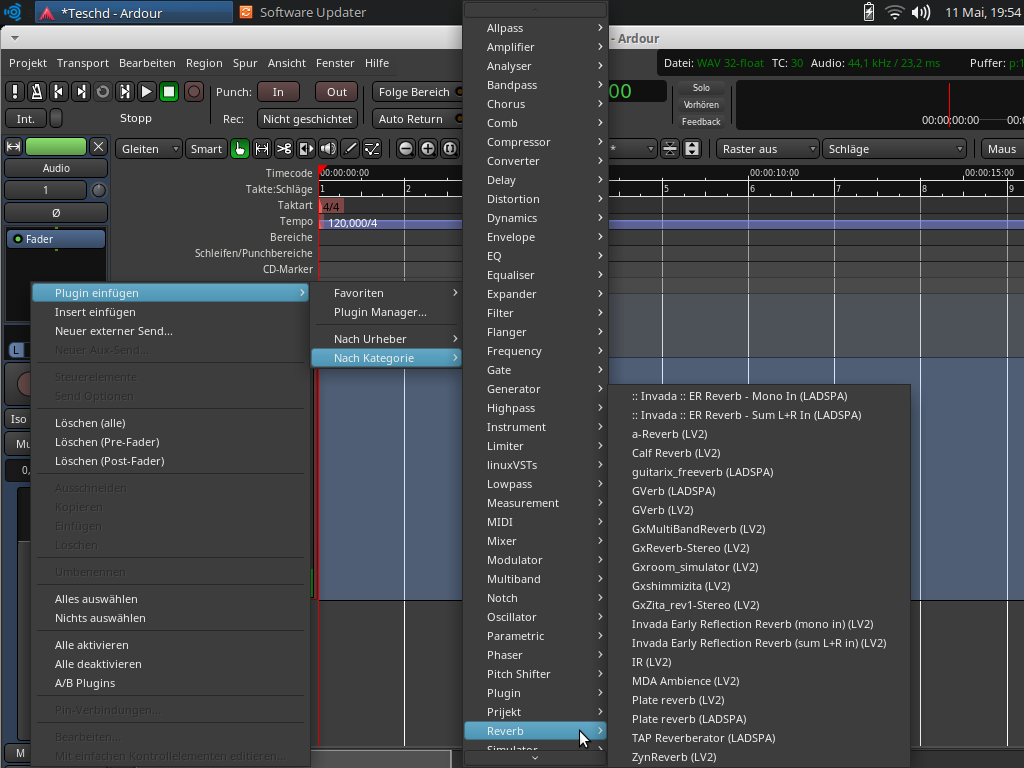The height and width of the screenshot is (768, 1024).
Task: Click the MIDI panic exclamation button
Action: pyautogui.click(x=14, y=92)
